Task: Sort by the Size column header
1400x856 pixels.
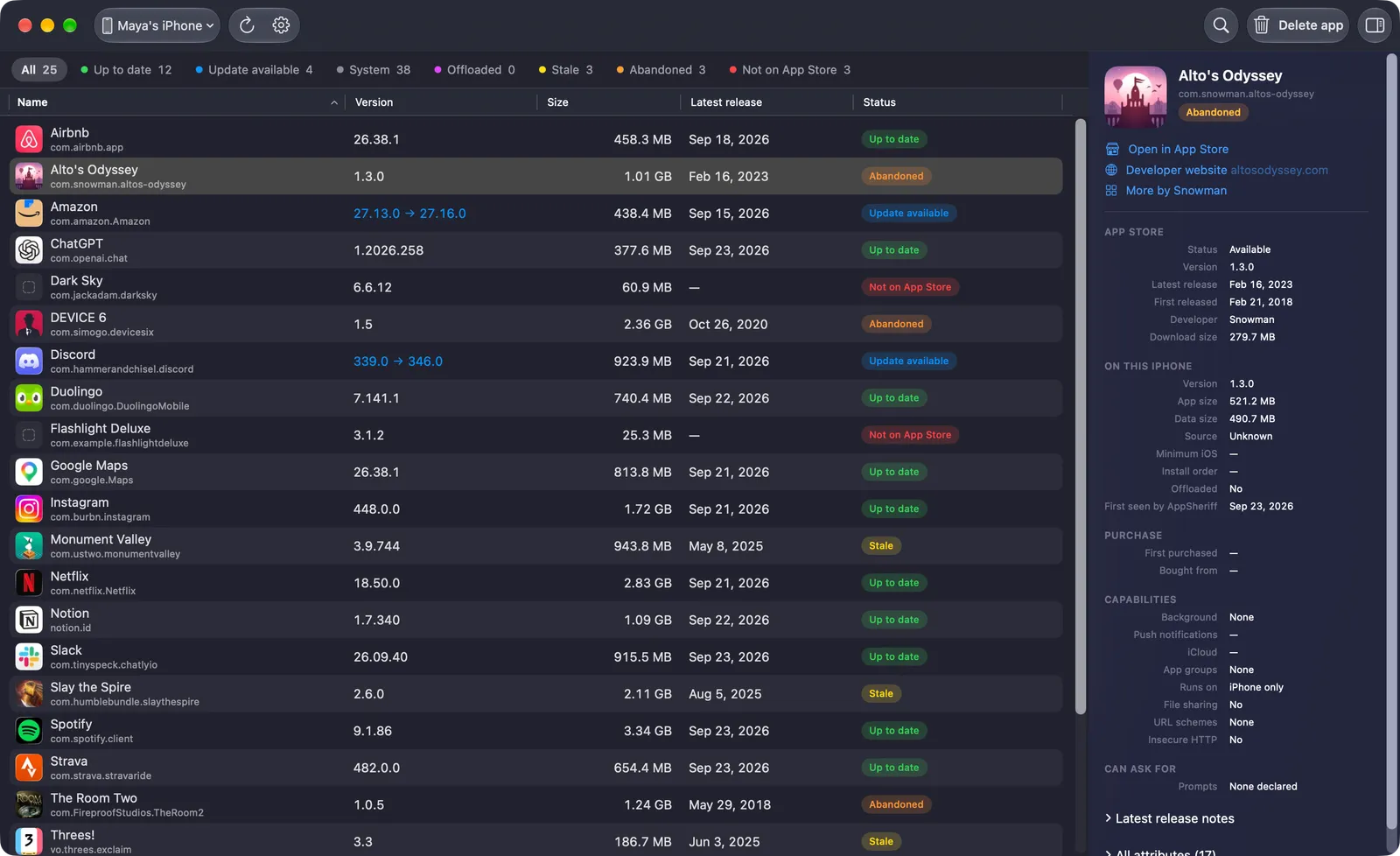Action: 609,102
